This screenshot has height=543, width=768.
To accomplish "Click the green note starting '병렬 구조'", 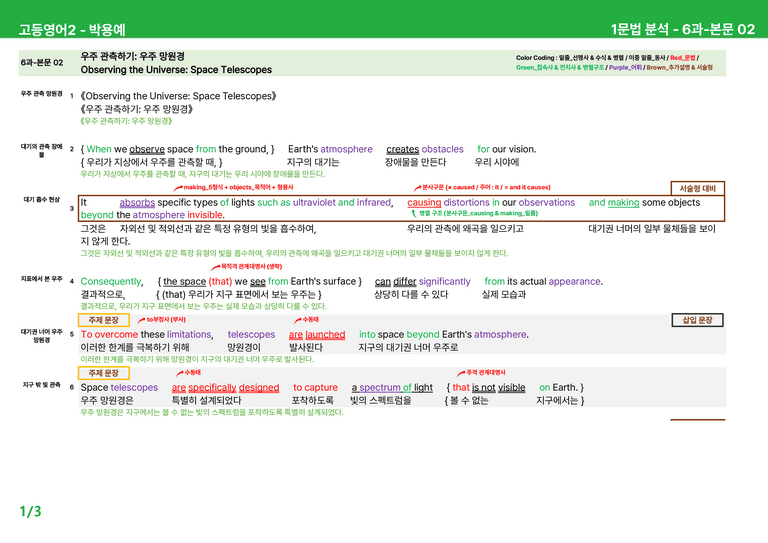I will pos(479,213).
